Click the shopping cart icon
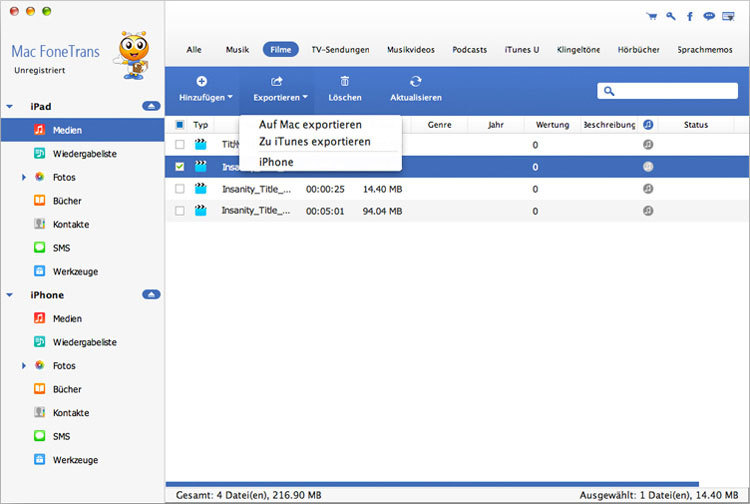The image size is (750, 504). coord(651,16)
